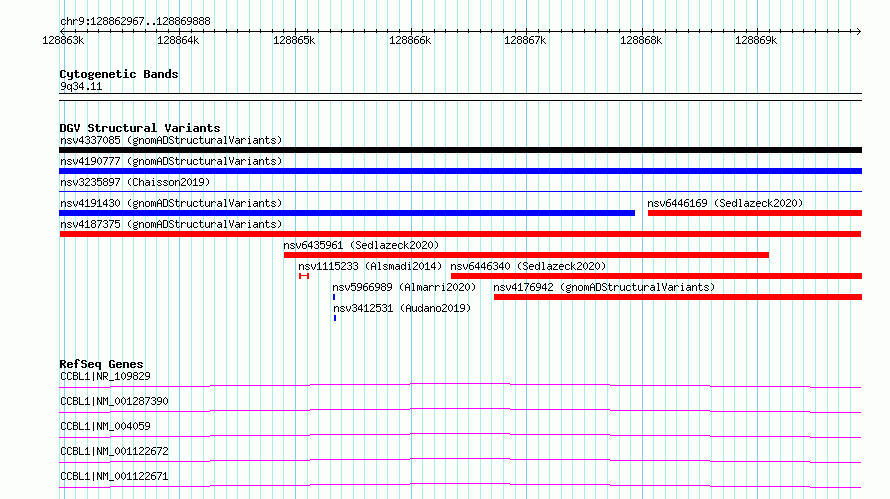The width and height of the screenshot is (890, 499).
Task: Open variant label nsv6446169 (Sedlazeck2020)
Action: pyautogui.click(x=725, y=203)
